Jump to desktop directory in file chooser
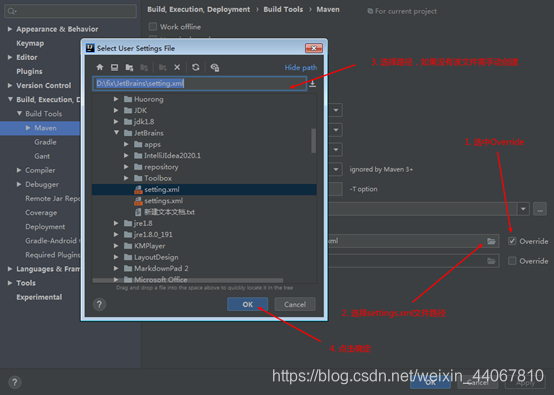The width and height of the screenshot is (554, 395). pos(114,67)
